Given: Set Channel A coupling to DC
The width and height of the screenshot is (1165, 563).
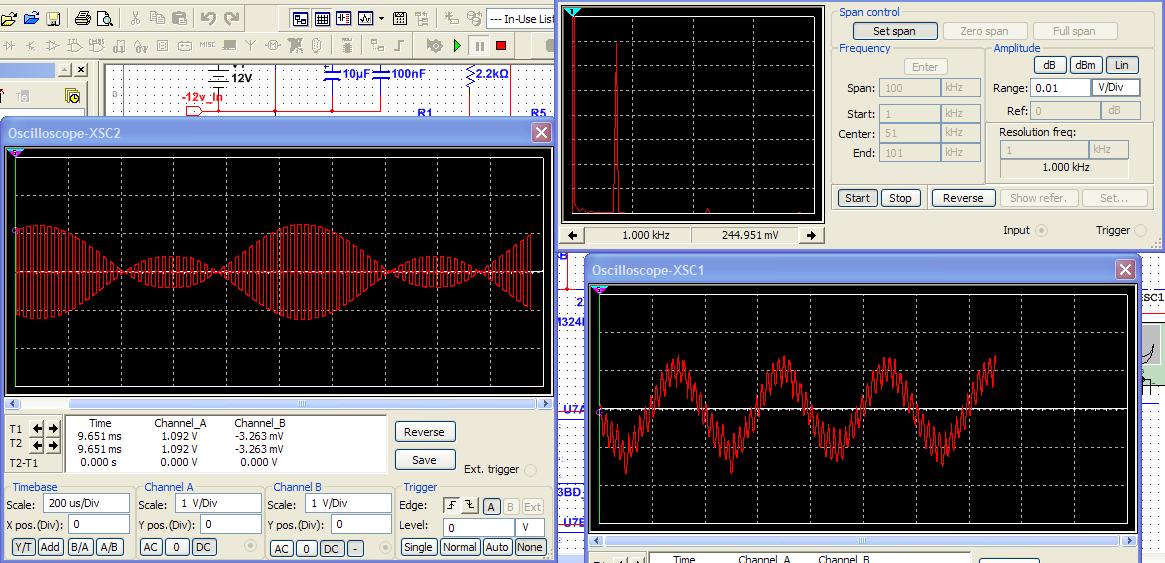Looking at the screenshot, I should (202, 547).
